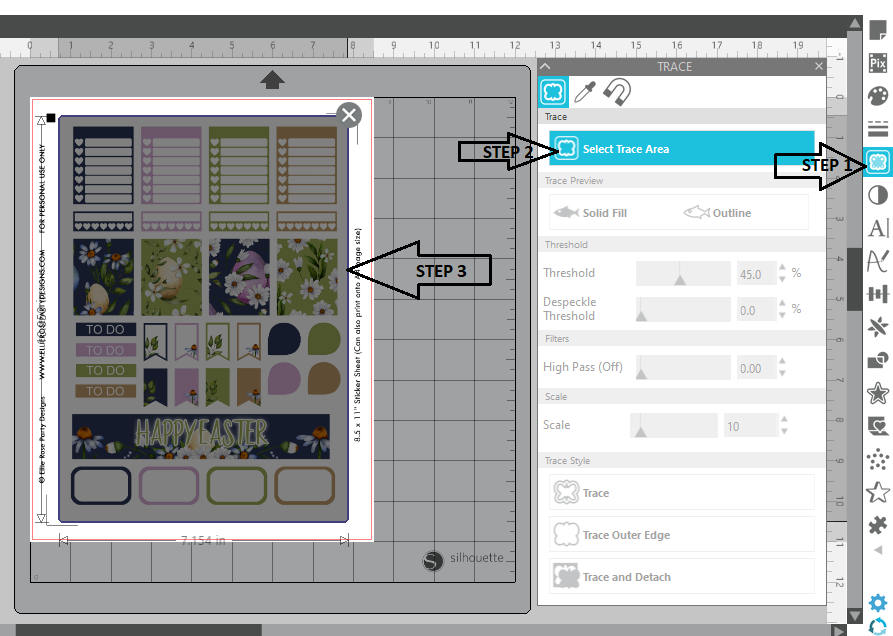Click the High Pass value field
This screenshot has width=893, height=636.
756,368
